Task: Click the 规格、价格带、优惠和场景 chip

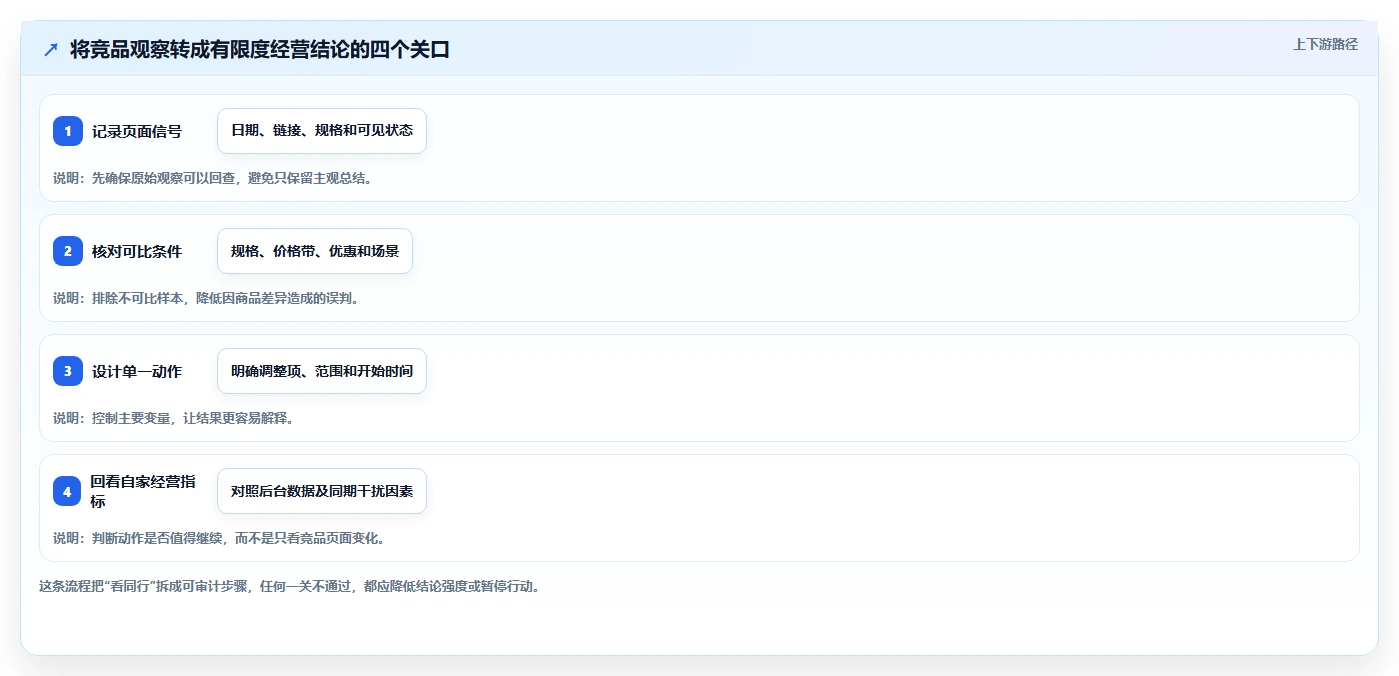Action: point(315,251)
